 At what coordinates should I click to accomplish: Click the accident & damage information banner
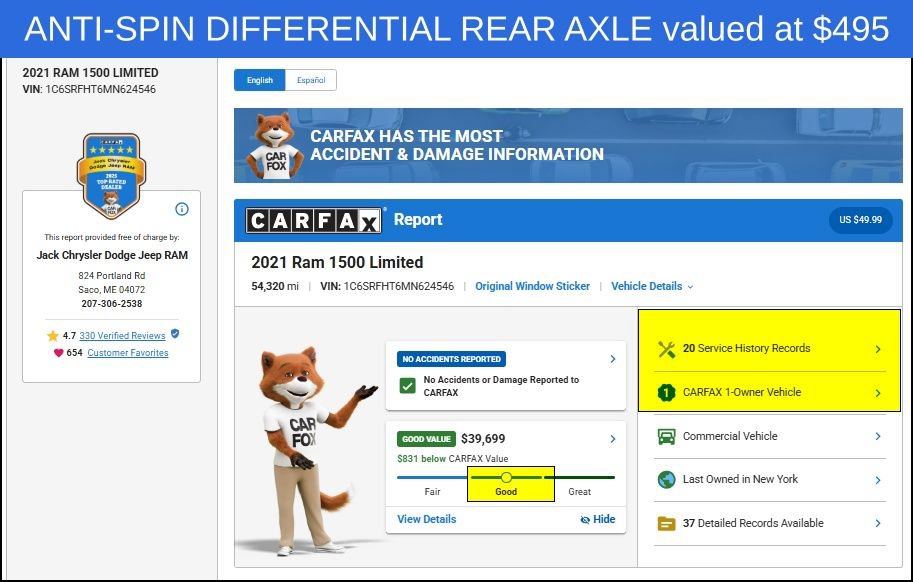click(x=568, y=146)
